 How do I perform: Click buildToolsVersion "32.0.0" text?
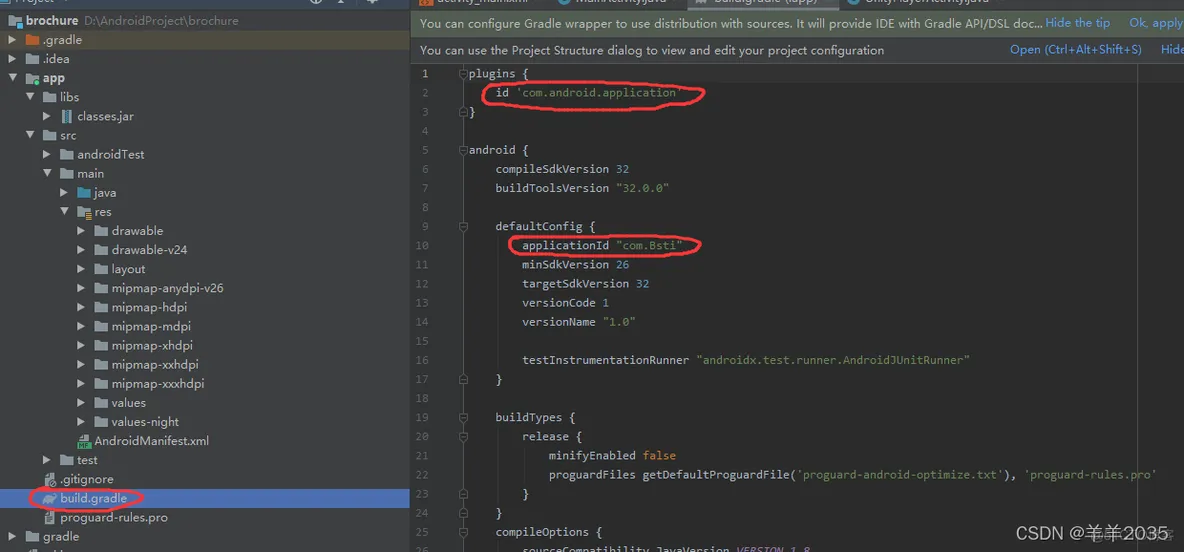(x=583, y=188)
